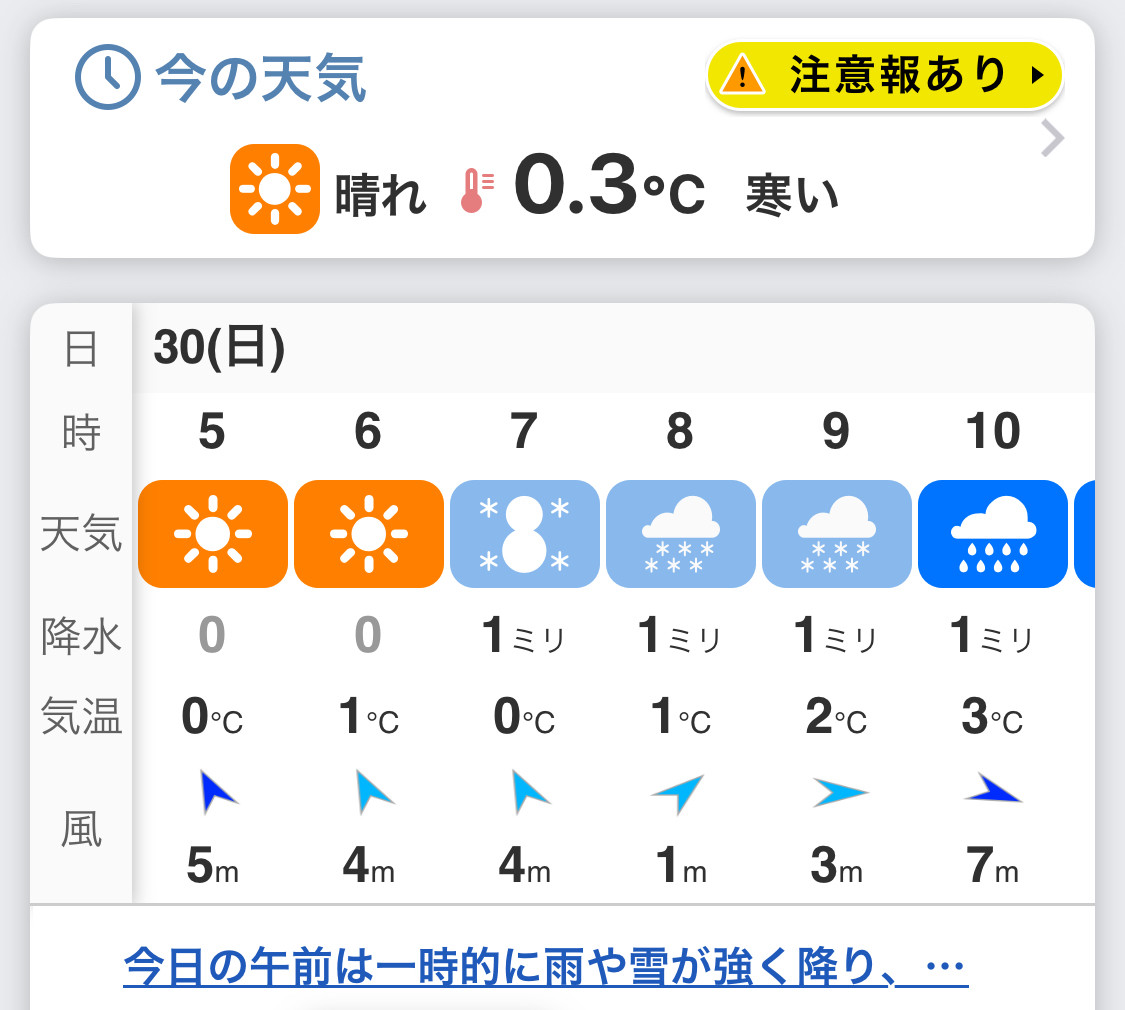
Task: Click the red thermometer icon
Action: pos(476,191)
